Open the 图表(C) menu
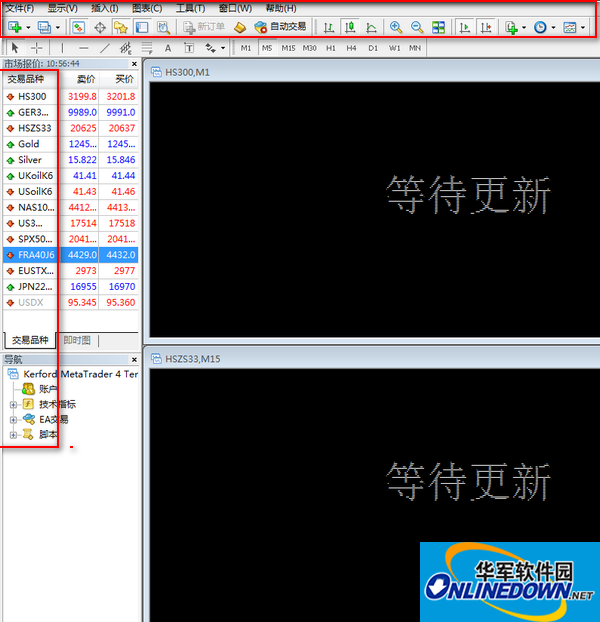Viewport: 600px width, 622px height. coord(147,8)
